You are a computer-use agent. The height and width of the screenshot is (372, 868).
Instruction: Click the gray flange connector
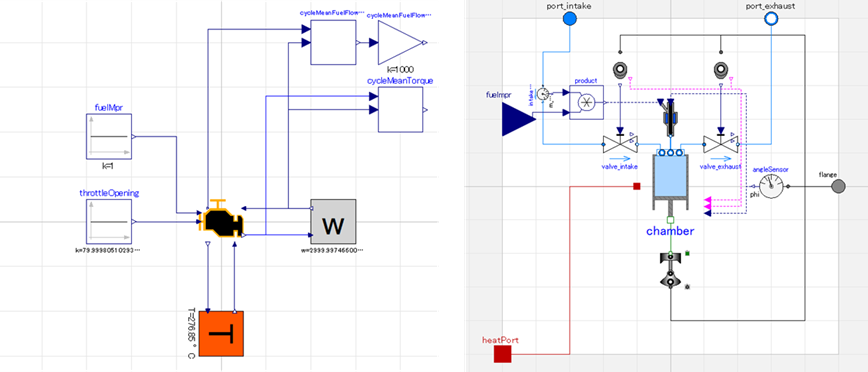pos(839,187)
